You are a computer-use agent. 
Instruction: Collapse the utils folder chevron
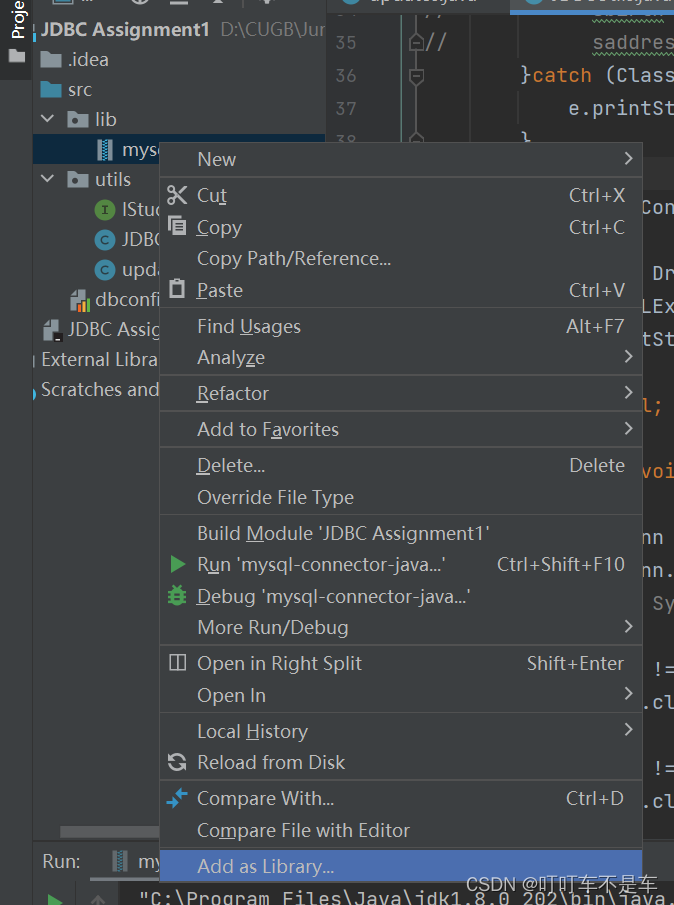[46, 179]
